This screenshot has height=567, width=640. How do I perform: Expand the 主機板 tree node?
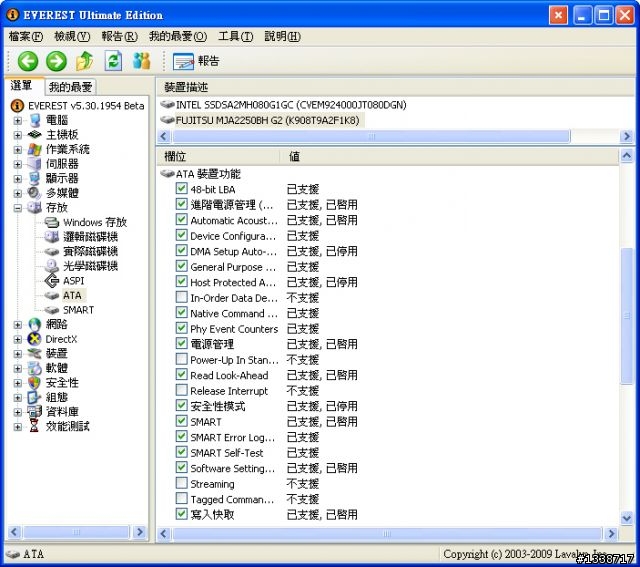pyautogui.click(x=18, y=135)
